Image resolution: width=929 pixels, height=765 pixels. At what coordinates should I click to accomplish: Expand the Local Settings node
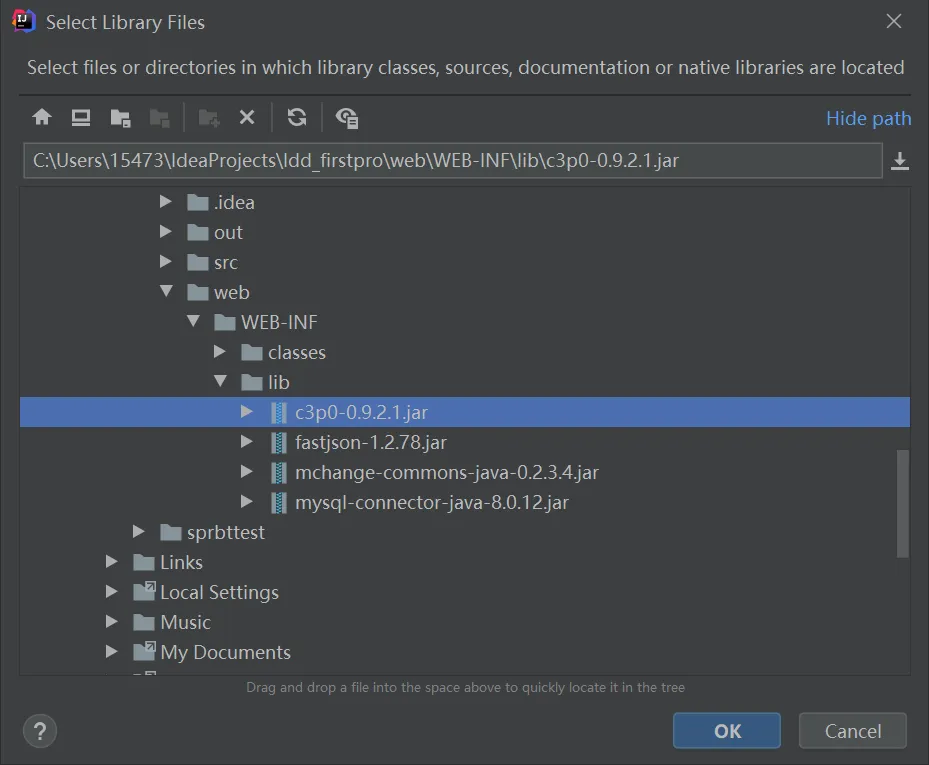(x=112, y=591)
